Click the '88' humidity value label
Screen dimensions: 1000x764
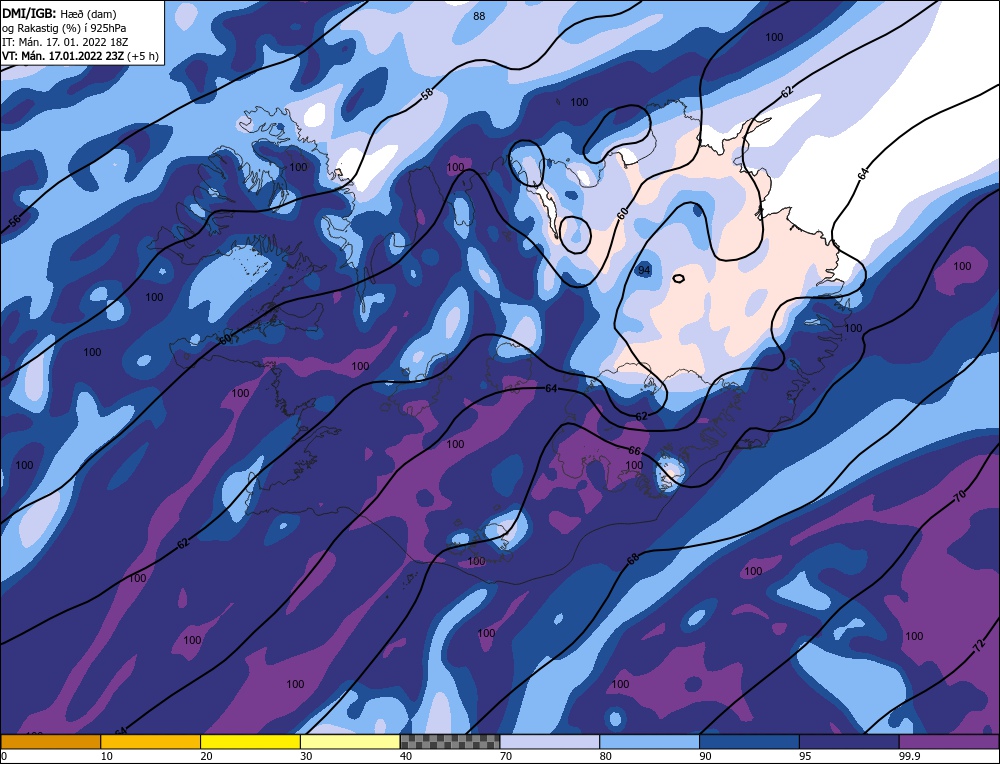479,16
